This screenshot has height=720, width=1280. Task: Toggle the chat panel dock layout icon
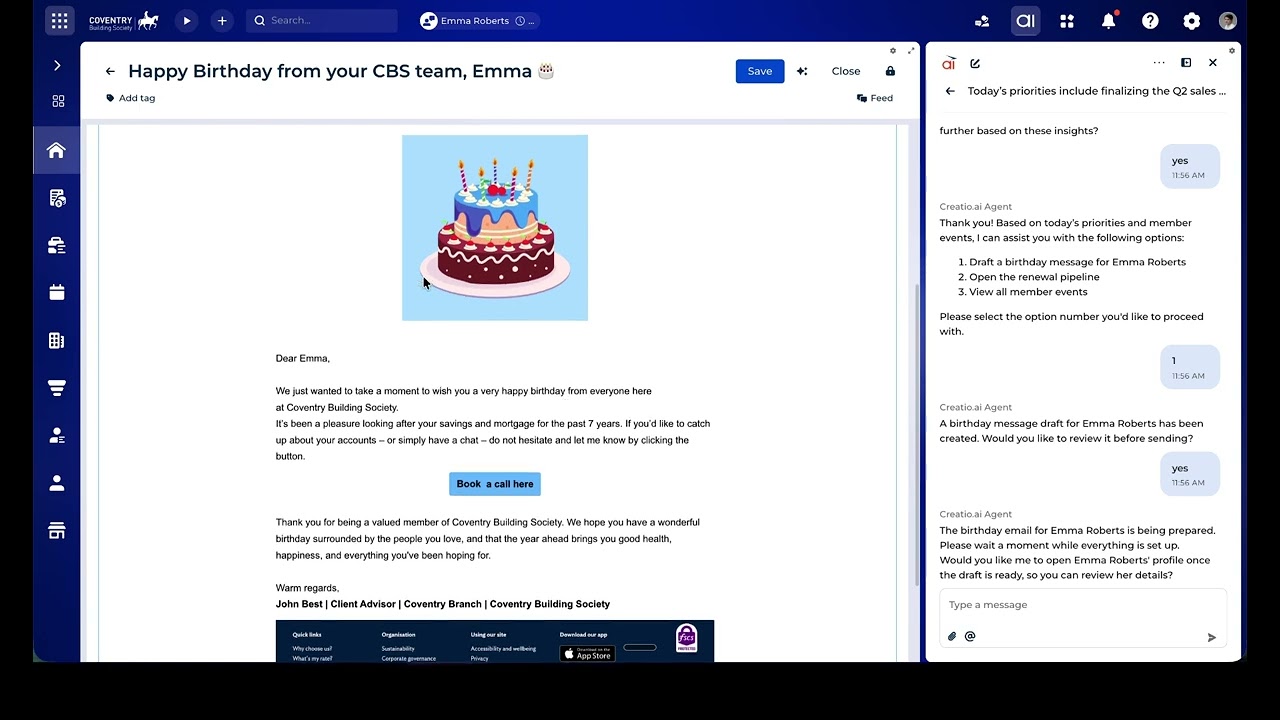[1186, 63]
